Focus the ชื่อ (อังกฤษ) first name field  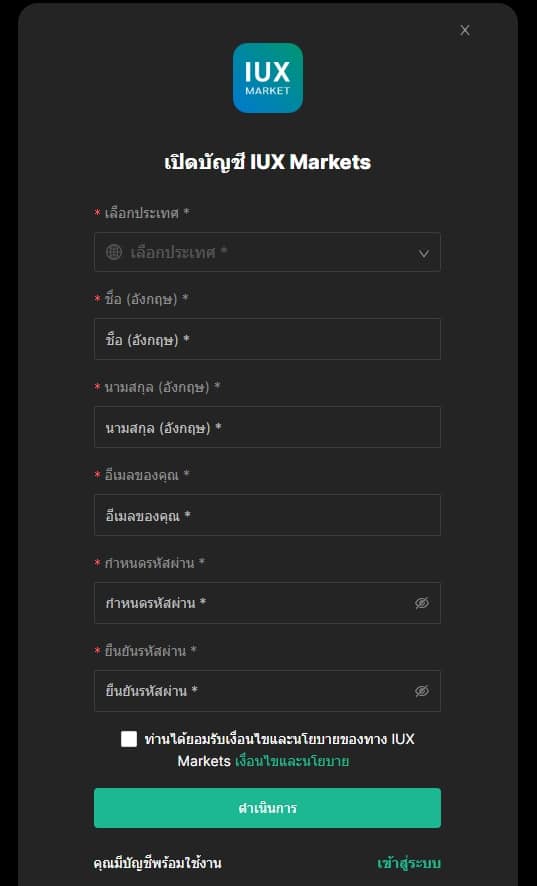267,339
